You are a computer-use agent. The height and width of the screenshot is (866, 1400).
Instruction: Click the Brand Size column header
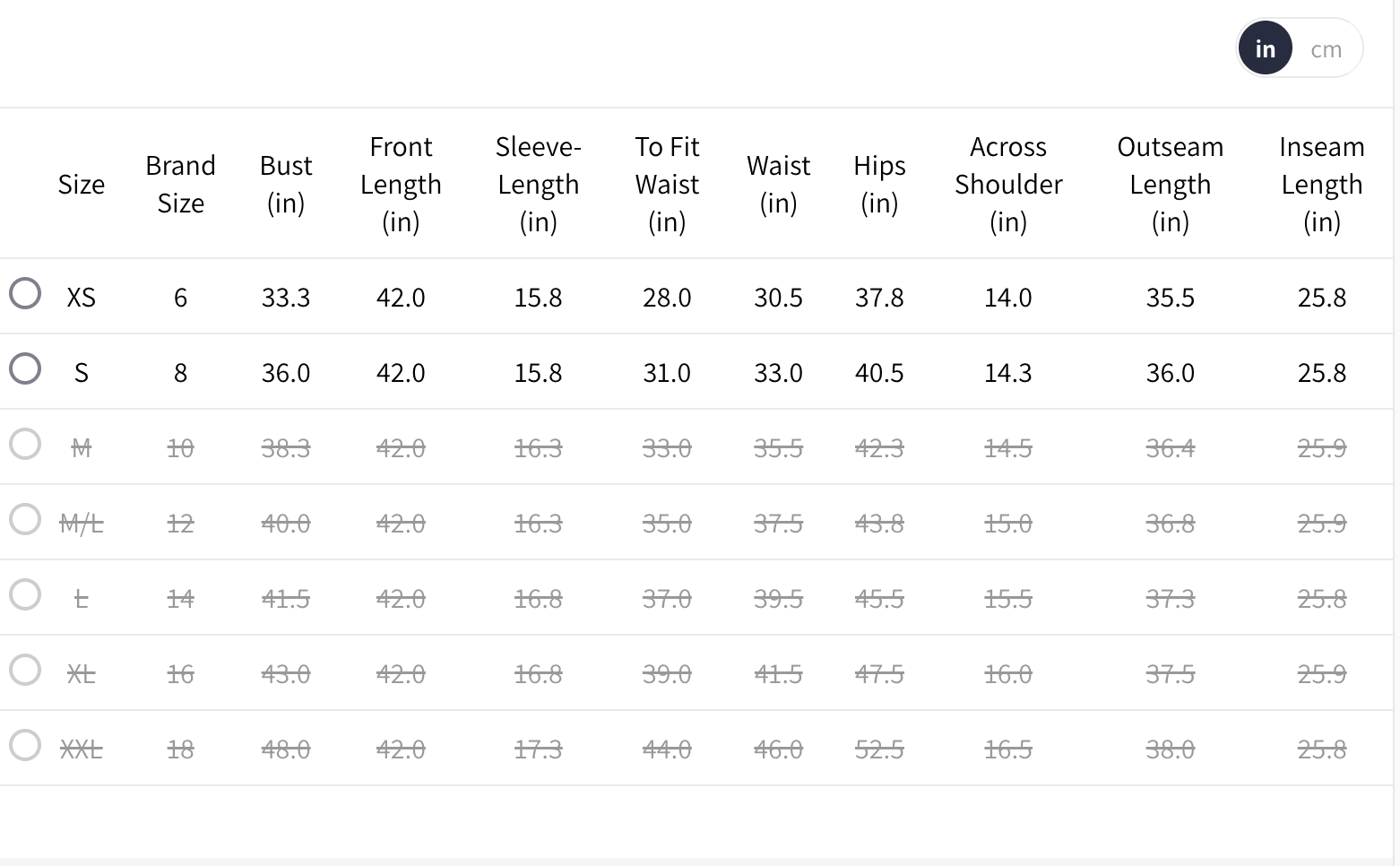click(180, 185)
